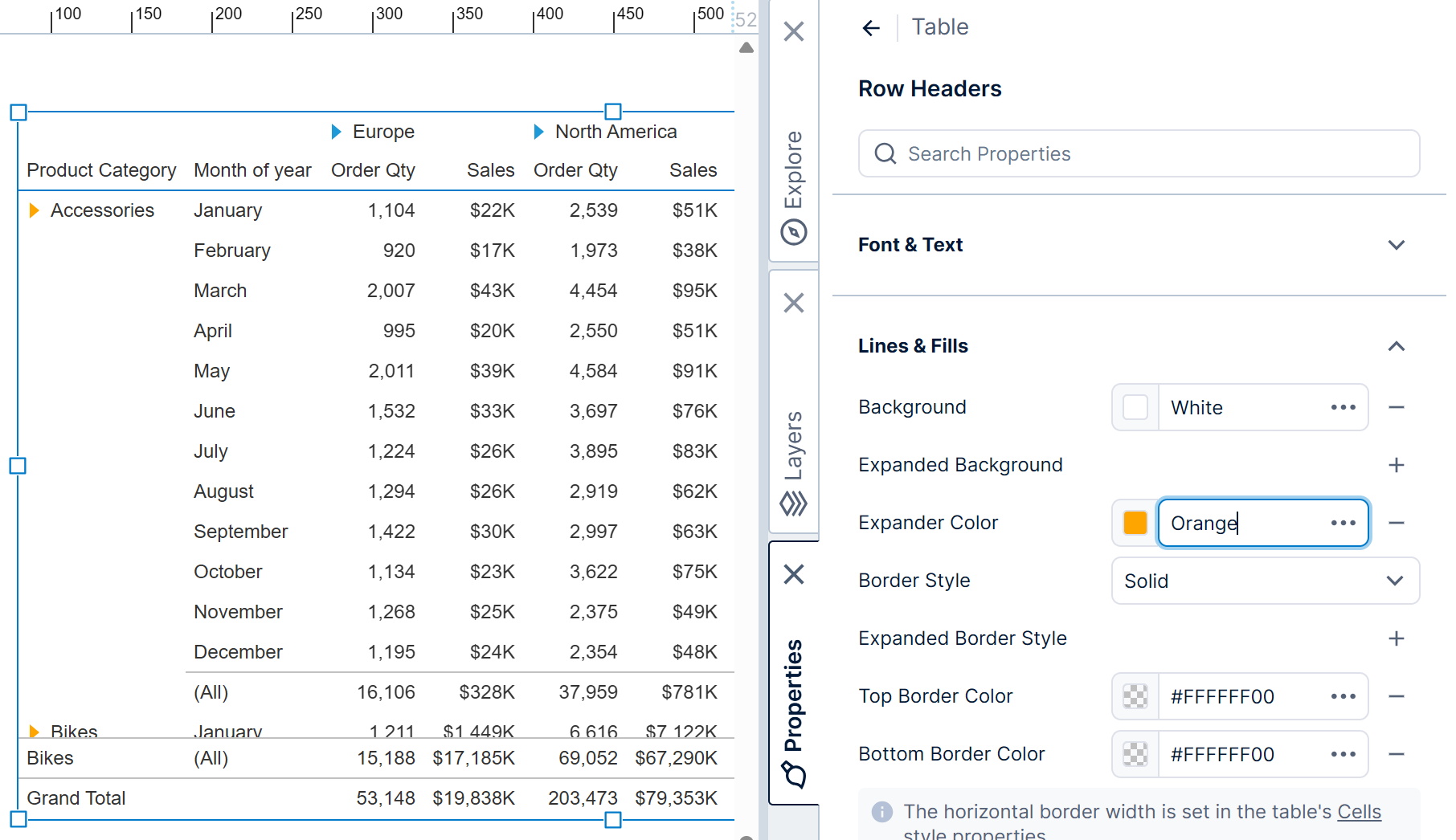
Task: Expand the Europe column group
Action: pyautogui.click(x=337, y=132)
